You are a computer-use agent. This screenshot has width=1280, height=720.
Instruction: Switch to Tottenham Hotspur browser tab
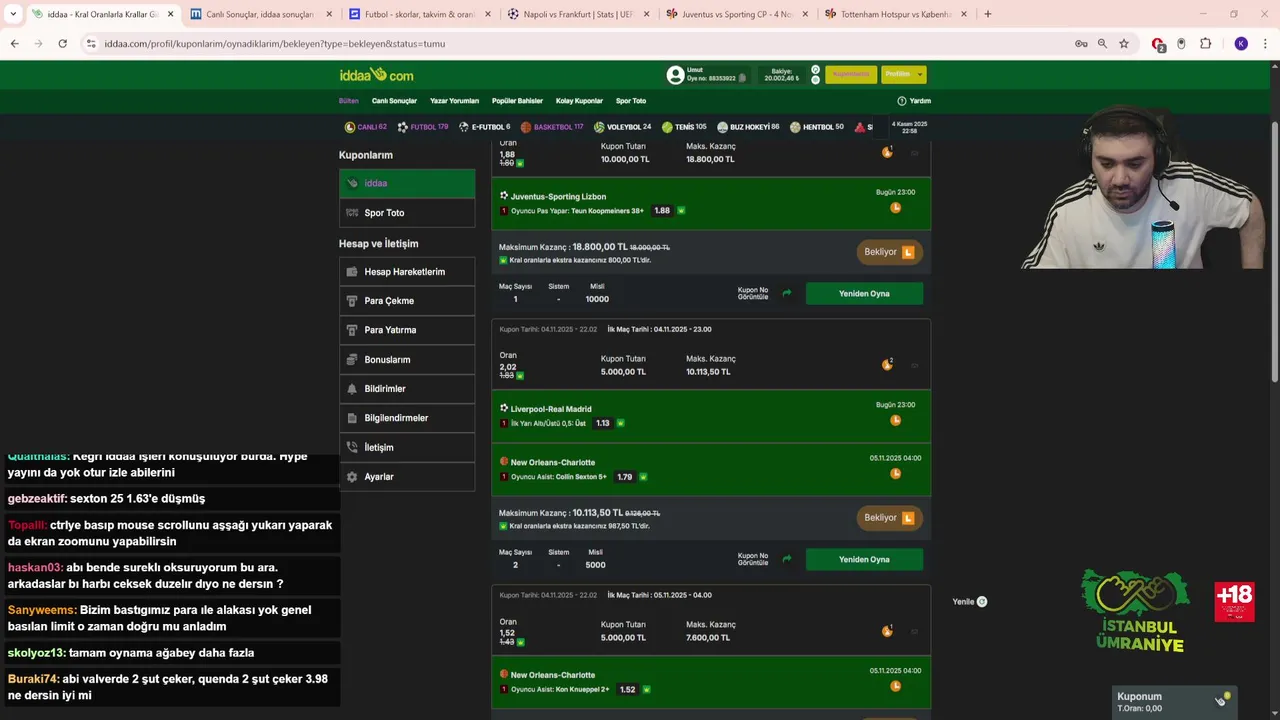(895, 14)
